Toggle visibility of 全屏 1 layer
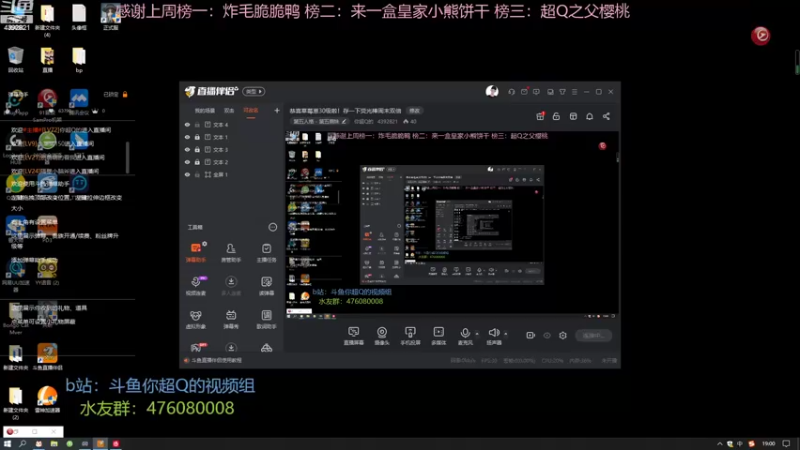Image resolution: width=800 pixels, height=450 pixels. click(x=187, y=174)
